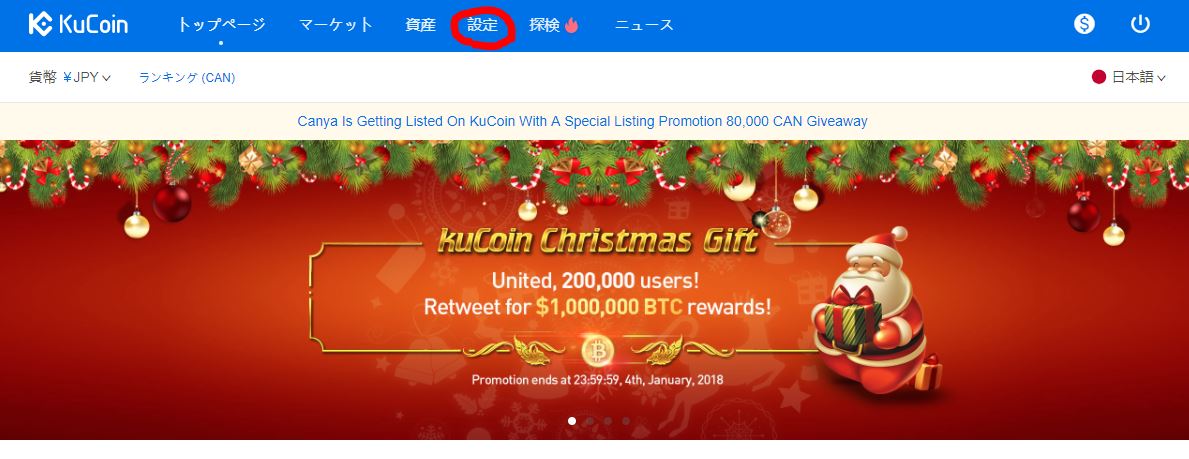Click the Japan flag circle icon
The height and width of the screenshot is (459, 1189).
pos(1098,77)
